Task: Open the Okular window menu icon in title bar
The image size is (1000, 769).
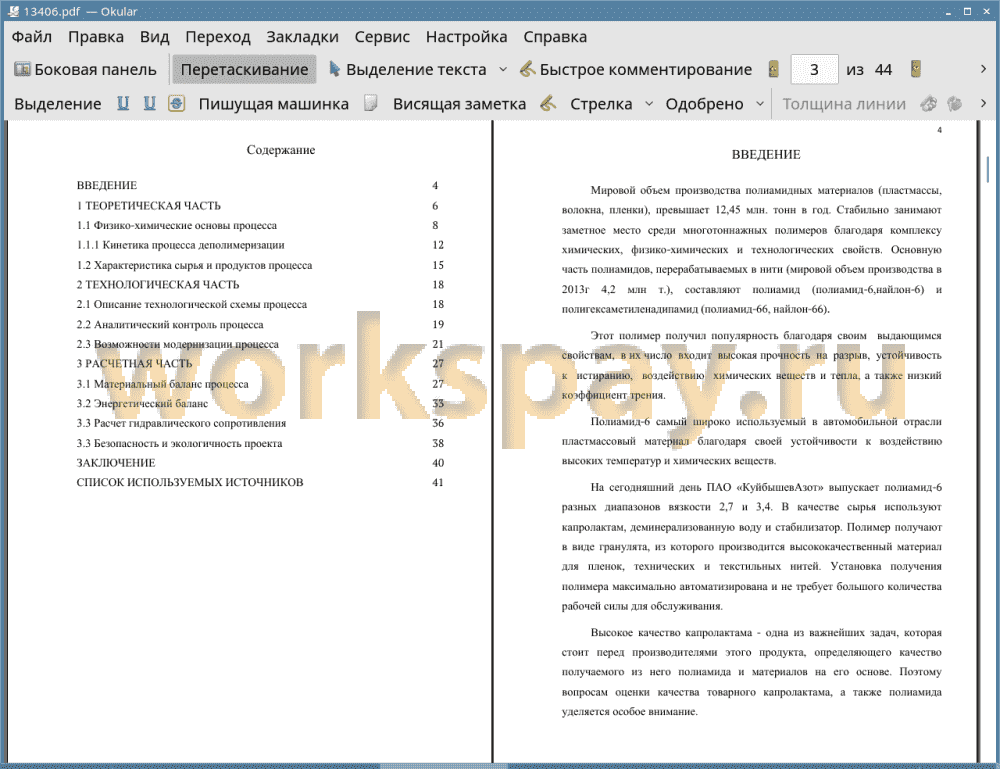Action: [13, 11]
